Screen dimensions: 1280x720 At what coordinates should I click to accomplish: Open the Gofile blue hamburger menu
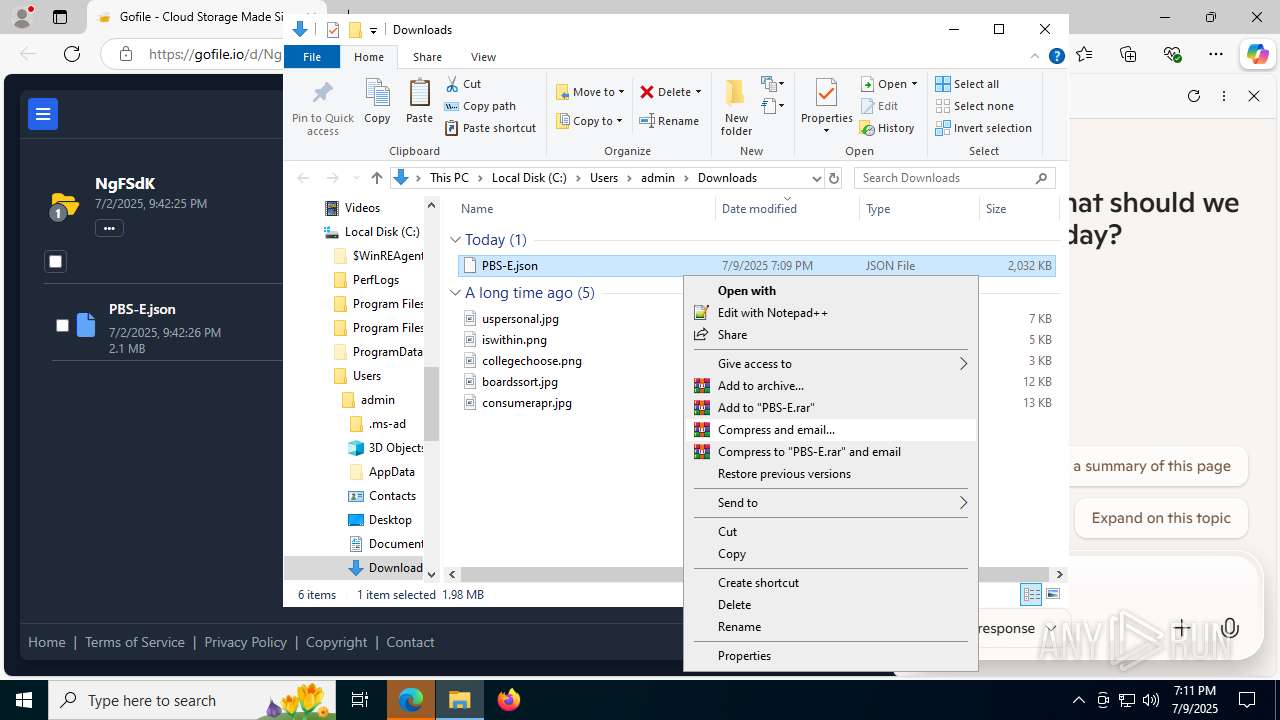pyautogui.click(x=43, y=114)
